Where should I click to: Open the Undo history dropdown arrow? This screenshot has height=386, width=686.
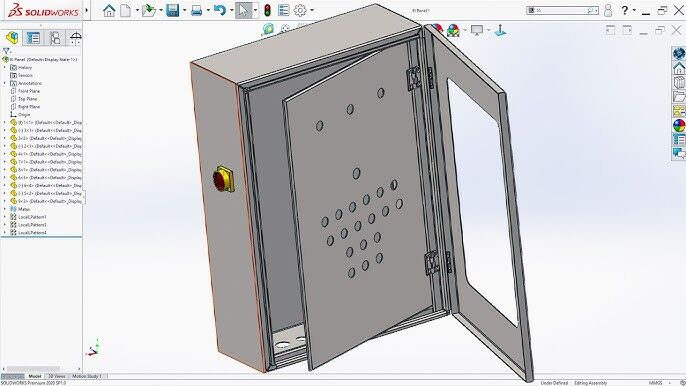point(231,10)
